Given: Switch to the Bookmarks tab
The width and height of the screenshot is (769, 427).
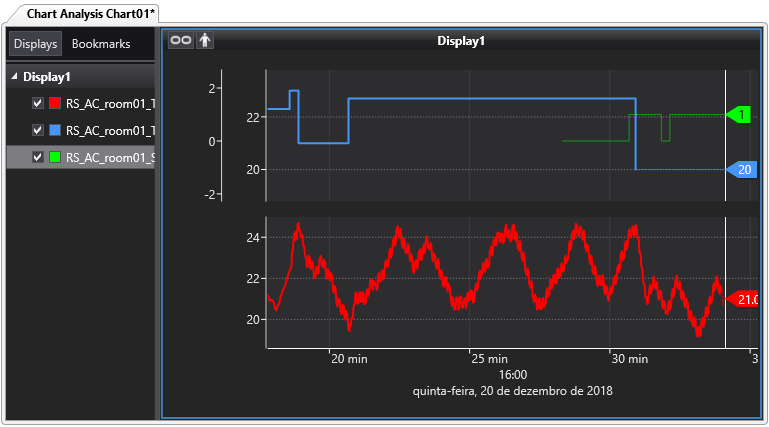Looking at the screenshot, I should [101, 44].
